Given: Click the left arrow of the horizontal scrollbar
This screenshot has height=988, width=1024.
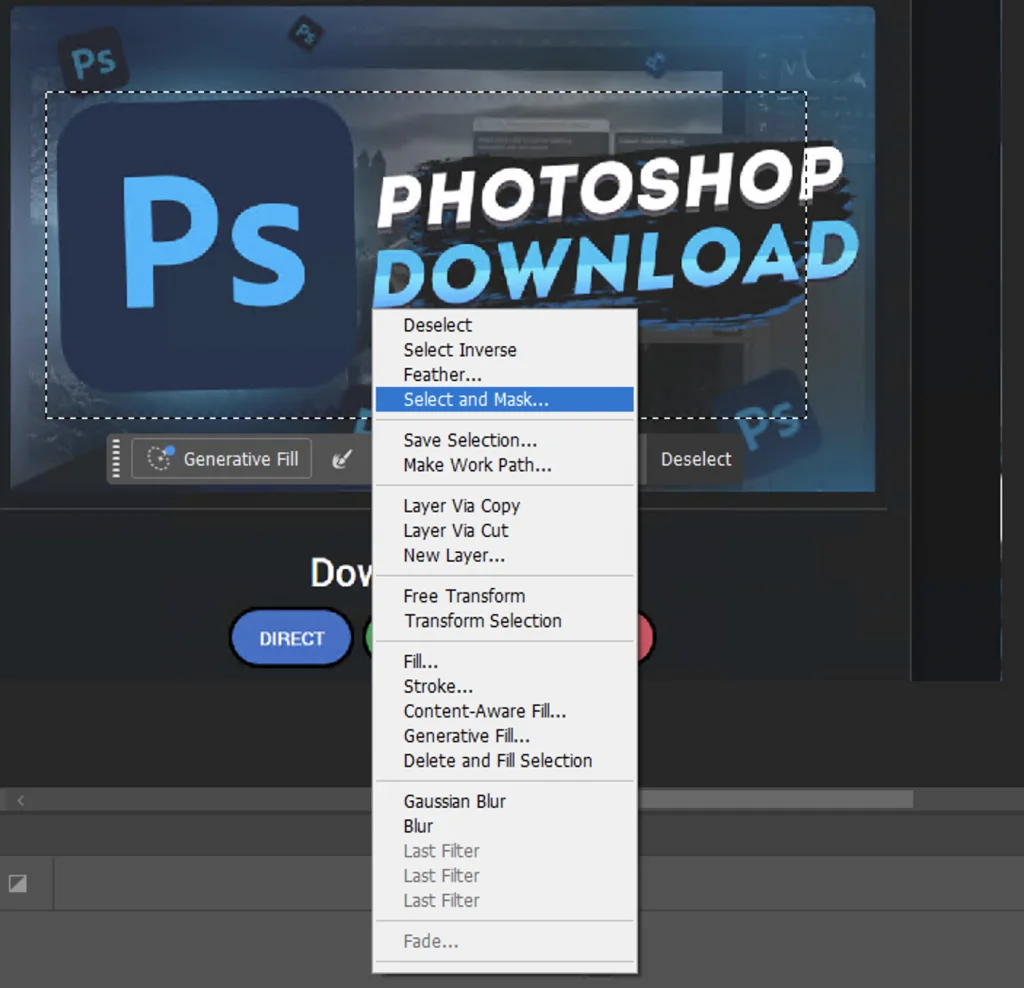Looking at the screenshot, I should tap(20, 800).
